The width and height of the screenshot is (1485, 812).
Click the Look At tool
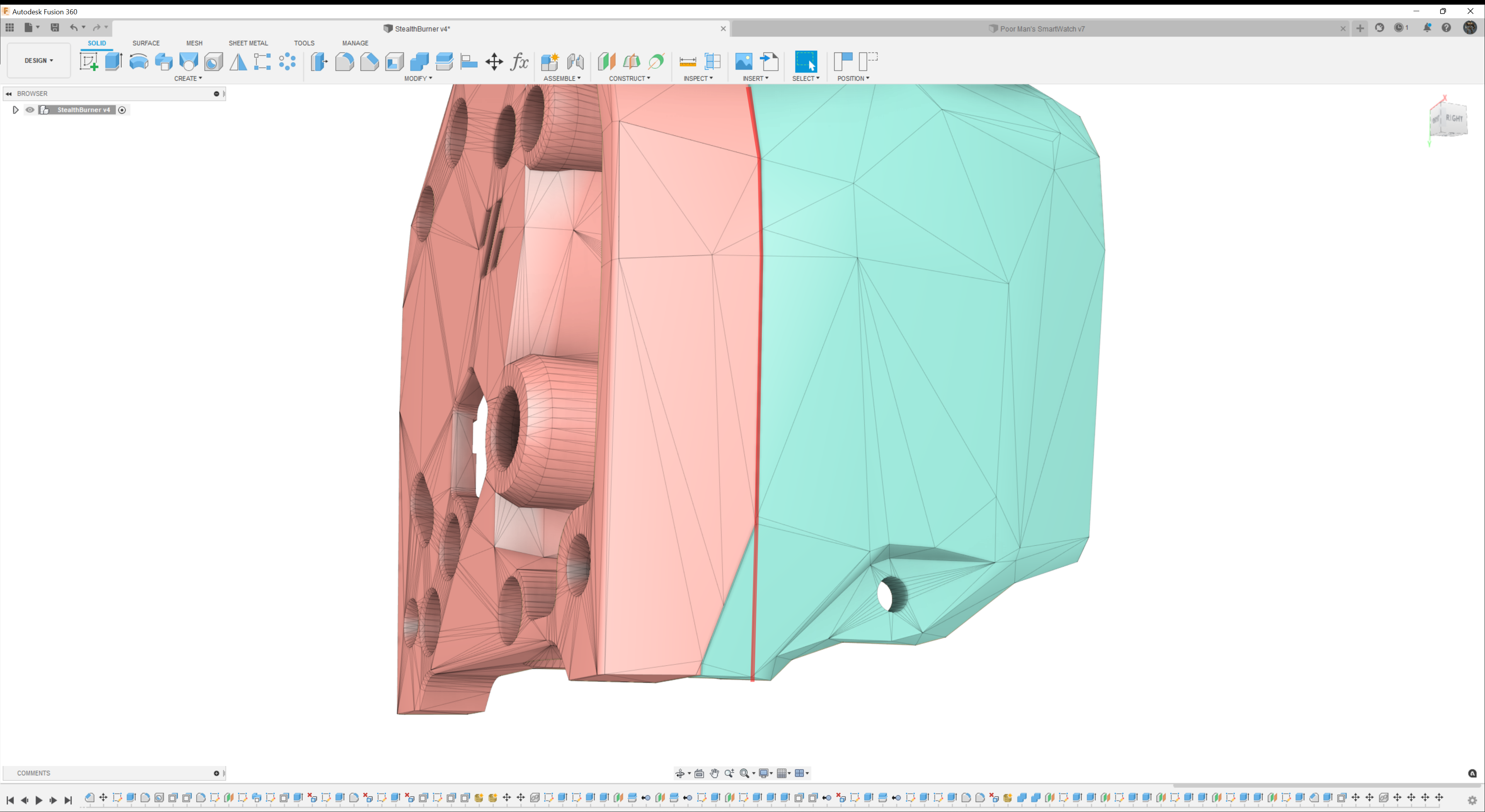699,773
